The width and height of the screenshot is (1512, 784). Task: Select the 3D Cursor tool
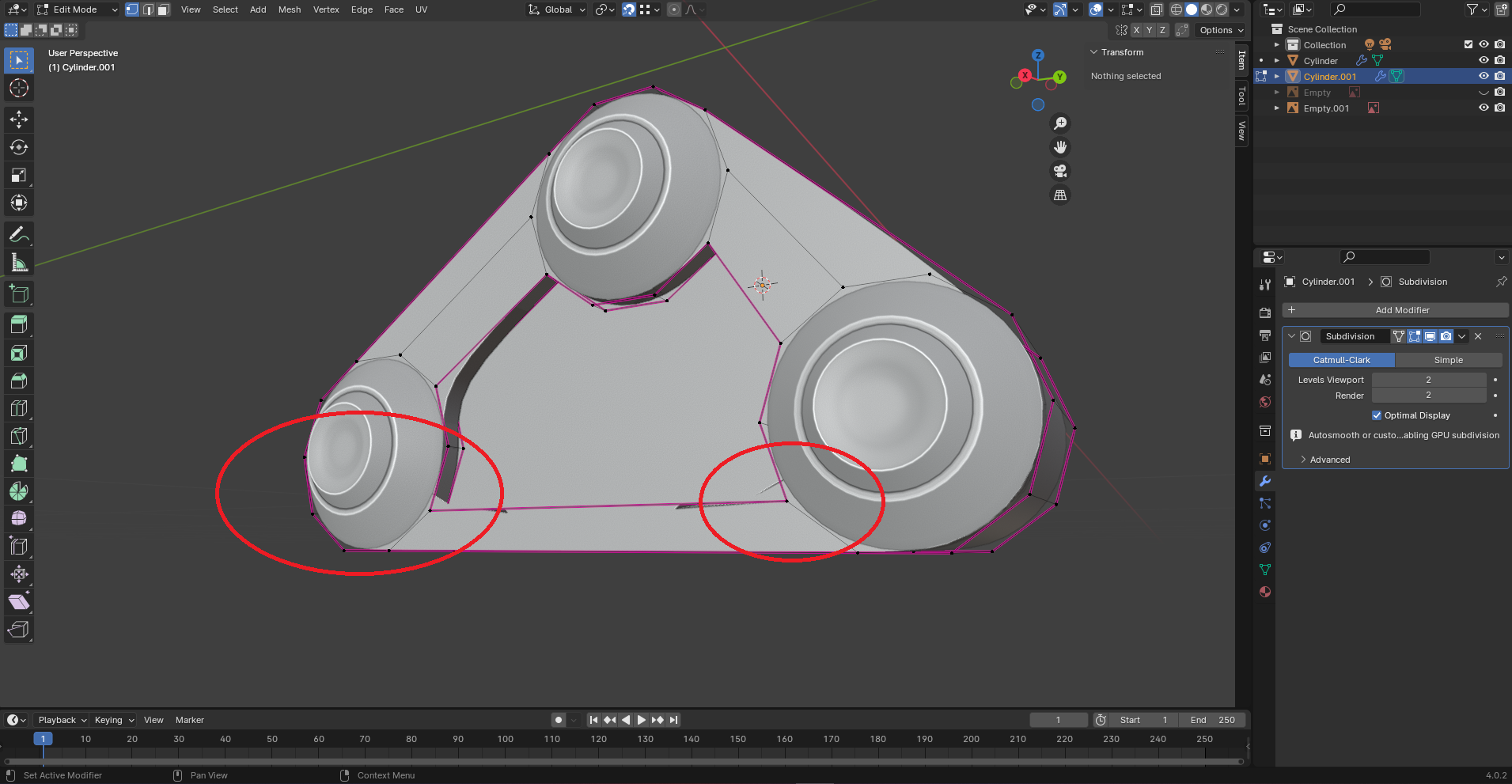point(19,88)
